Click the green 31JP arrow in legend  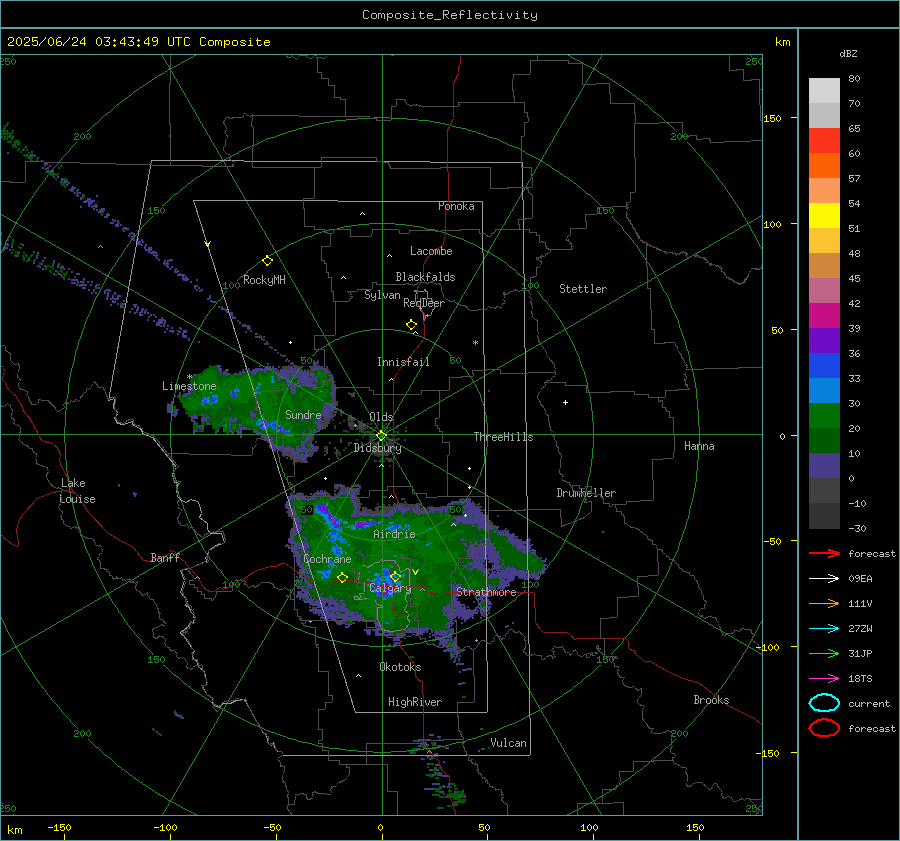[824, 653]
